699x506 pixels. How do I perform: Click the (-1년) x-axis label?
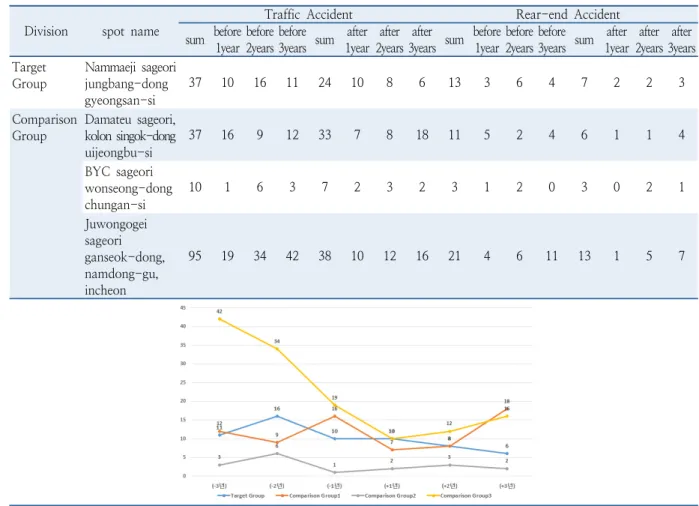point(334,485)
